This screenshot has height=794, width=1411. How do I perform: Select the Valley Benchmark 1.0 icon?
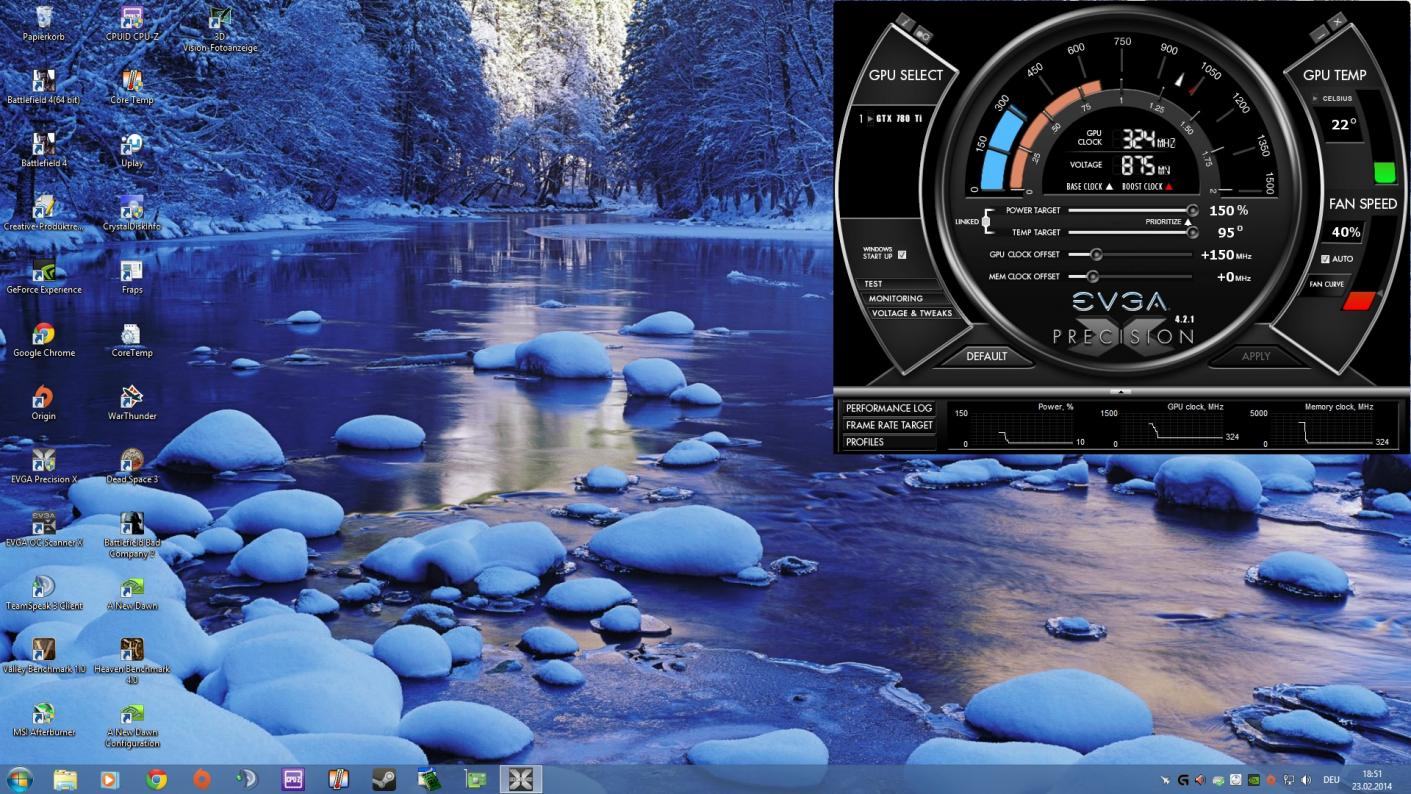(x=44, y=656)
